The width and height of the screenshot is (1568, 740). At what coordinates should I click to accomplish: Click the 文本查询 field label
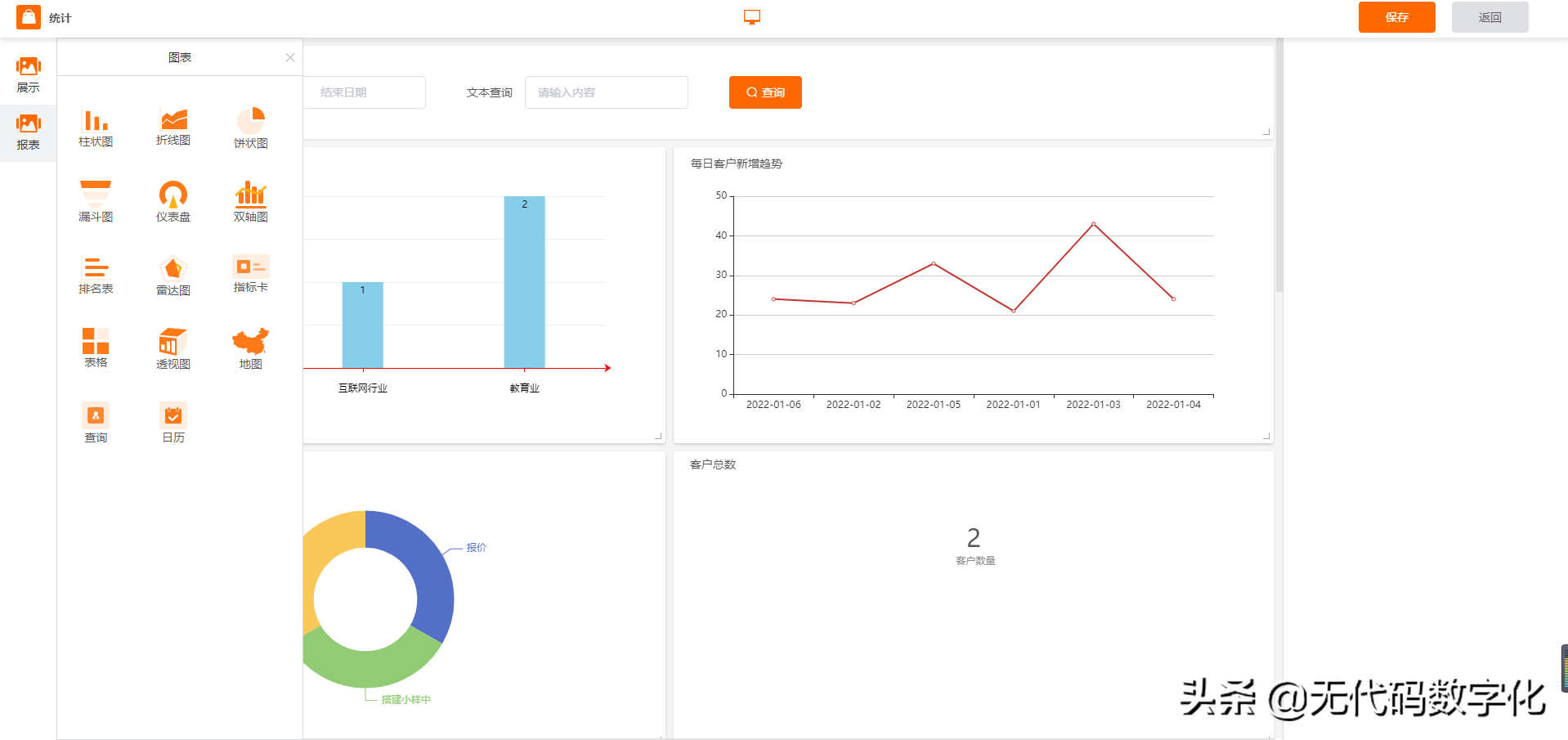(x=490, y=92)
